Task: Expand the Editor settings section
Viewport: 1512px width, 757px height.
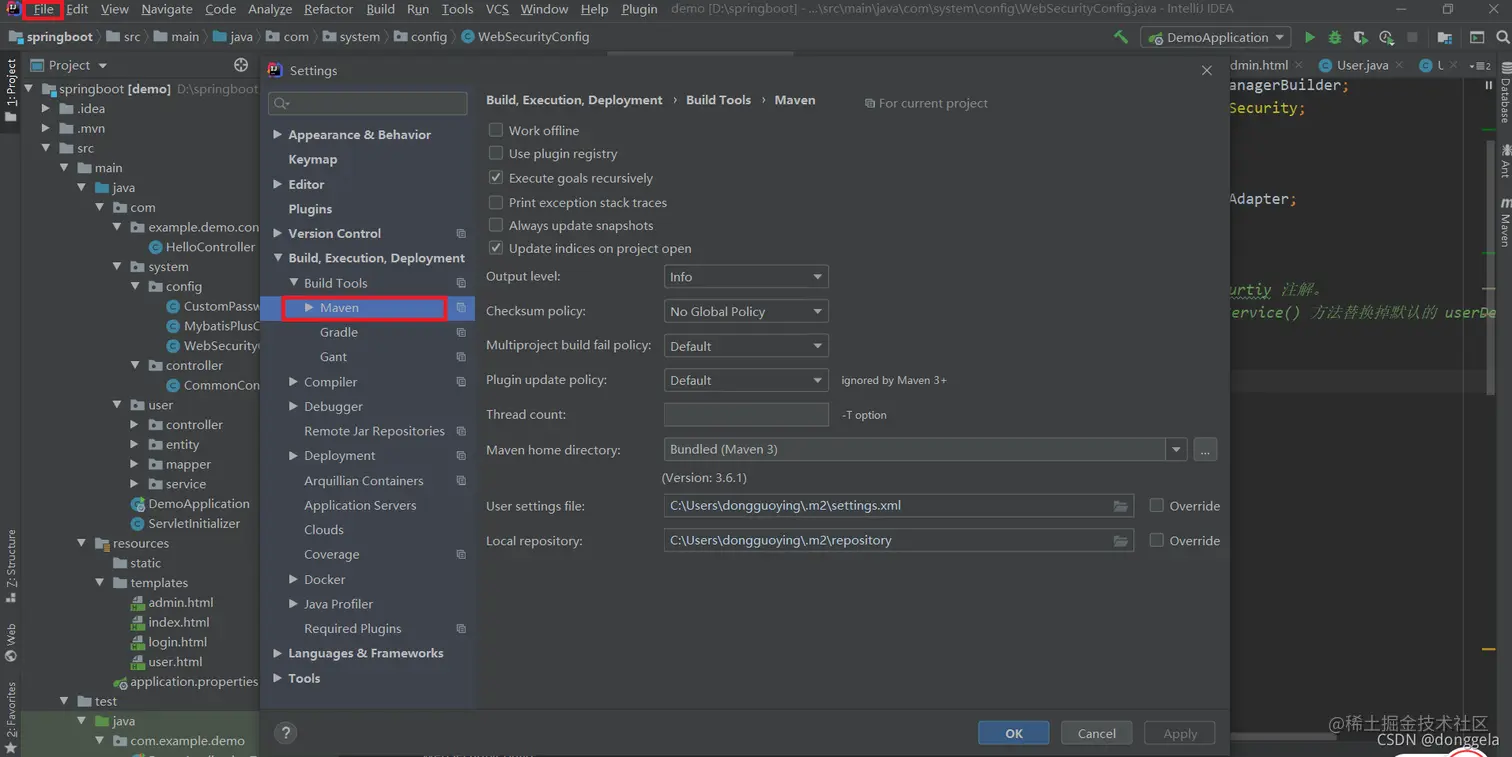Action: pyautogui.click(x=278, y=184)
